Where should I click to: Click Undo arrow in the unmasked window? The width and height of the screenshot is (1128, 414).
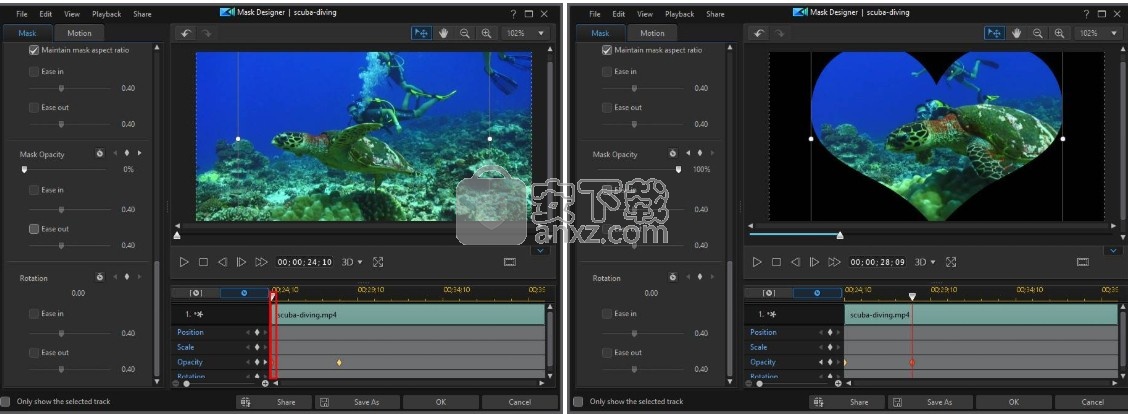[186, 33]
